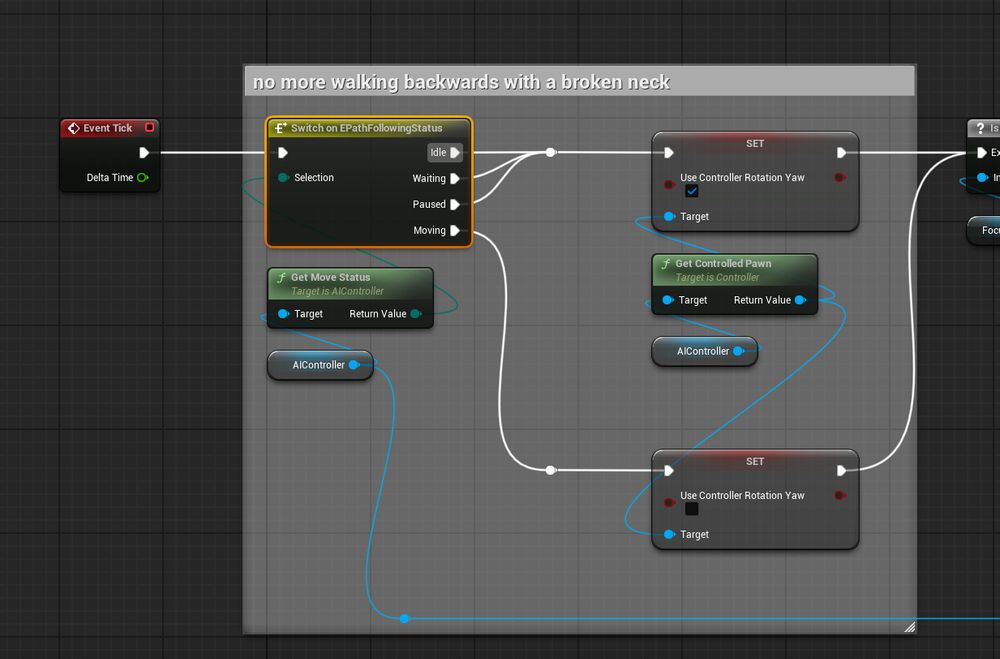The height and width of the screenshot is (659, 1000).
Task: Click the lower SET node red boolean output pin
Action: click(x=841, y=495)
